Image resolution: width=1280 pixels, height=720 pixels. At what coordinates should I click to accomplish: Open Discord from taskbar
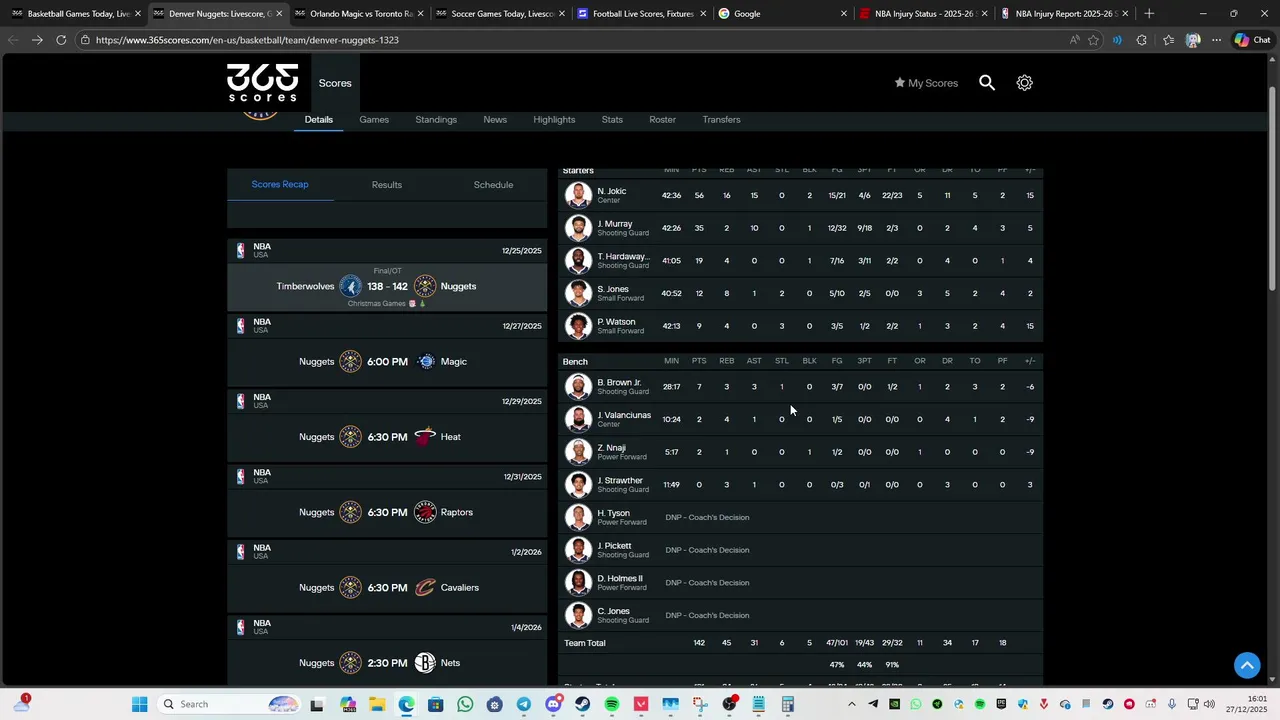click(x=553, y=704)
